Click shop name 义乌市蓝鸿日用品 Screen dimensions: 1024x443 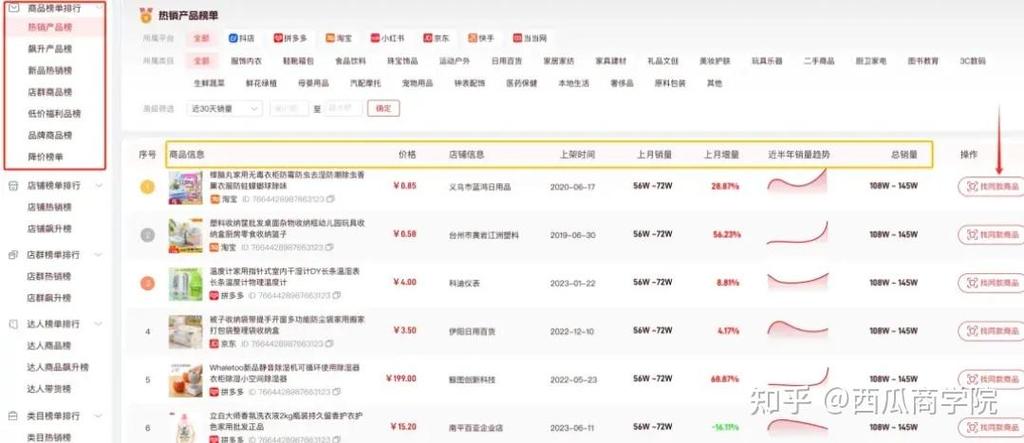point(480,187)
